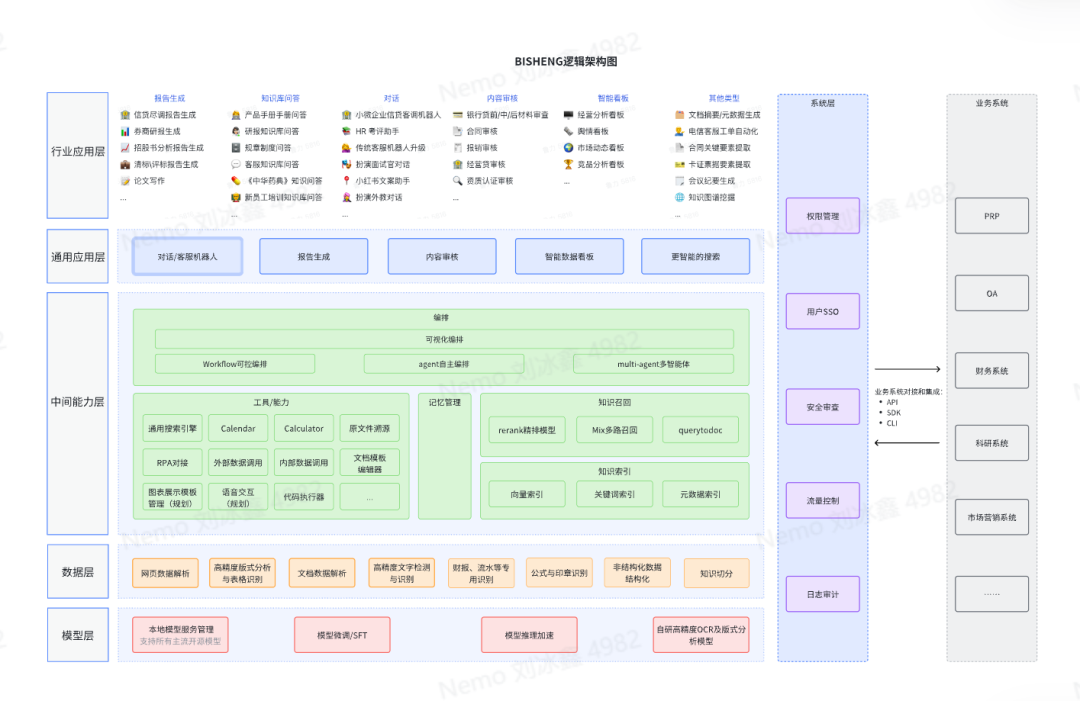Image resolution: width=1080 pixels, height=701 pixels.
Task: Click the magnifier icon next to 资质认证审核
Action: [457, 181]
